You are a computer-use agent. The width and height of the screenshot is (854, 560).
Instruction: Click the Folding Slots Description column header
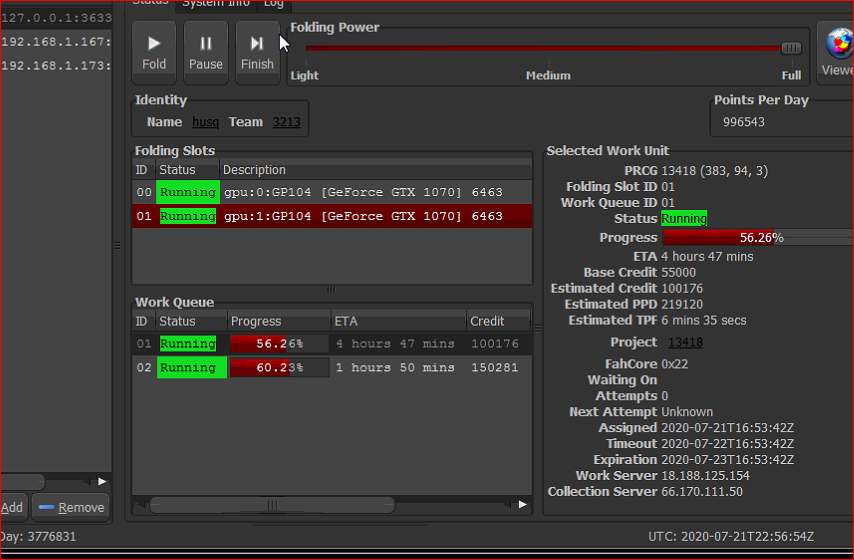pyautogui.click(x=376, y=170)
